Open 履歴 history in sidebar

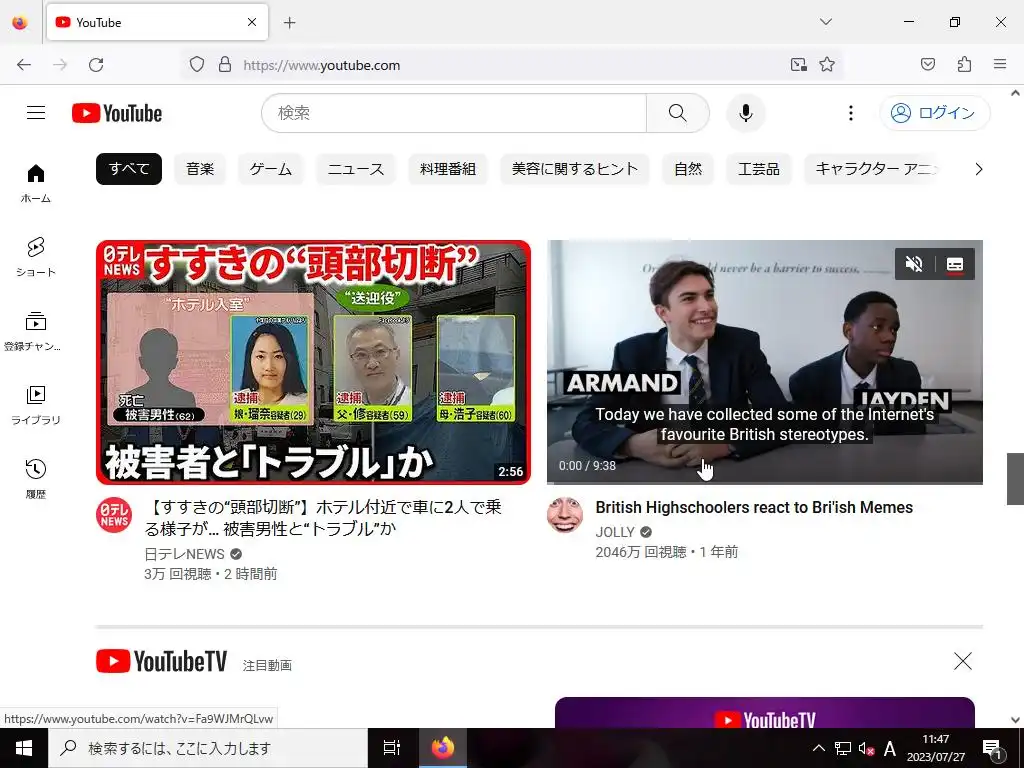[x=36, y=479]
